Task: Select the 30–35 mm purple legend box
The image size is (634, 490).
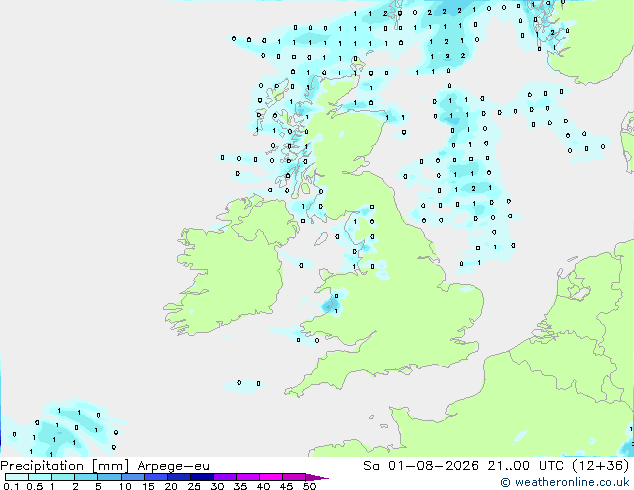Action: pos(225,477)
